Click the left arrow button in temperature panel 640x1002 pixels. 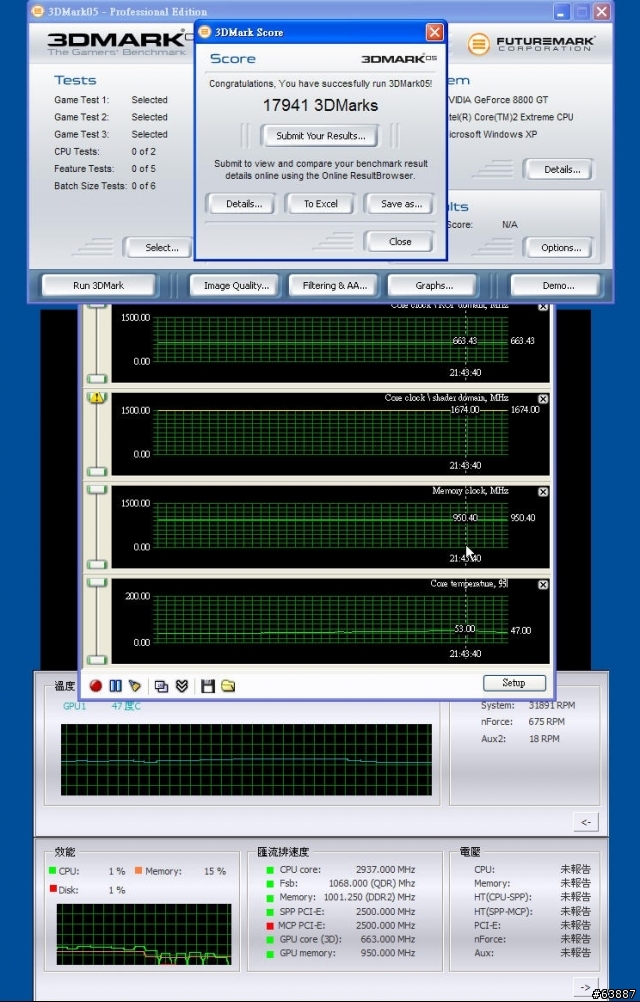(586, 822)
